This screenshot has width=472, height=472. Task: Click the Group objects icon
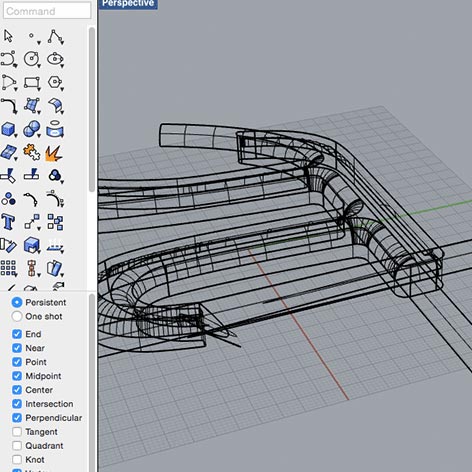click(x=55, y=175)
